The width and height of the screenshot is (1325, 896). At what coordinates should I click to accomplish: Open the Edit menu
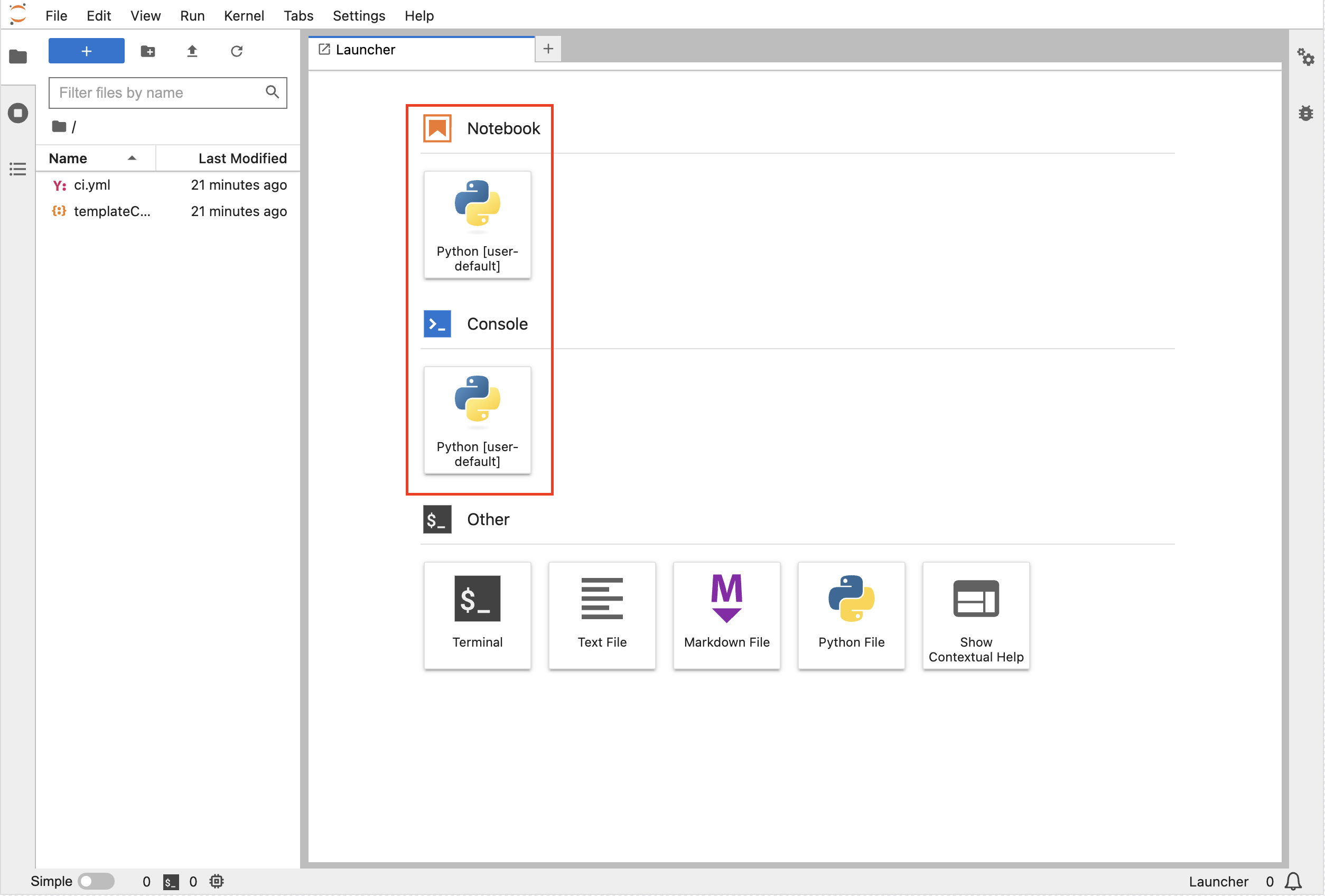[x=99, y=15]
